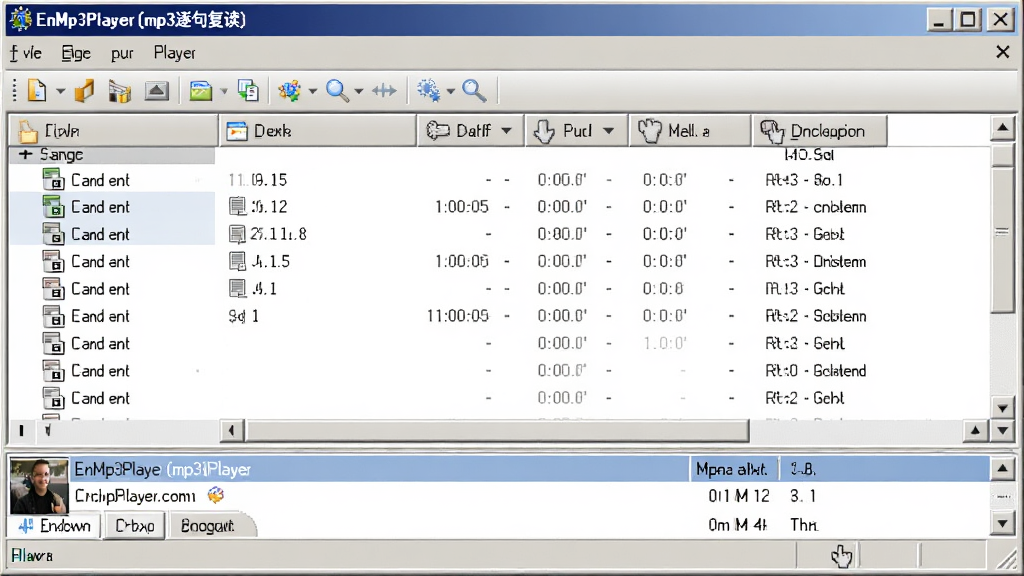Image resolution: width=1024 pixels, height=576 pixels.
Task: Open the 'Player' menu
Action: click(x=174, y=53)
